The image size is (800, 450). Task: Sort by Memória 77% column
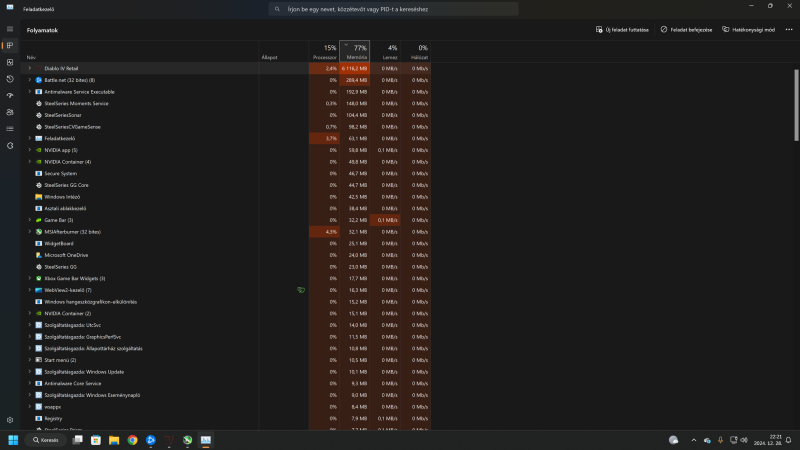coord(355,52)
